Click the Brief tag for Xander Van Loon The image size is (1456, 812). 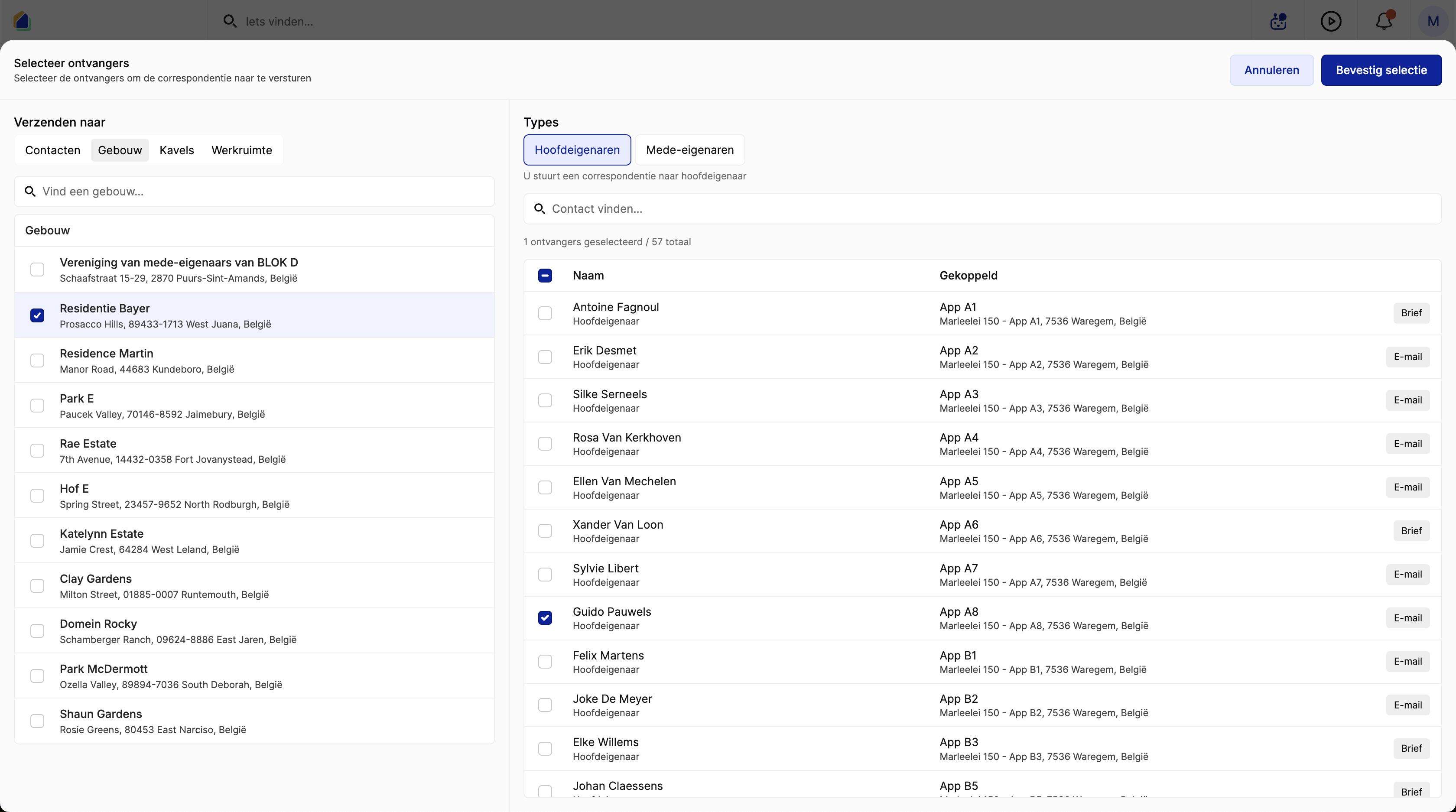(x=1411, y=531)
